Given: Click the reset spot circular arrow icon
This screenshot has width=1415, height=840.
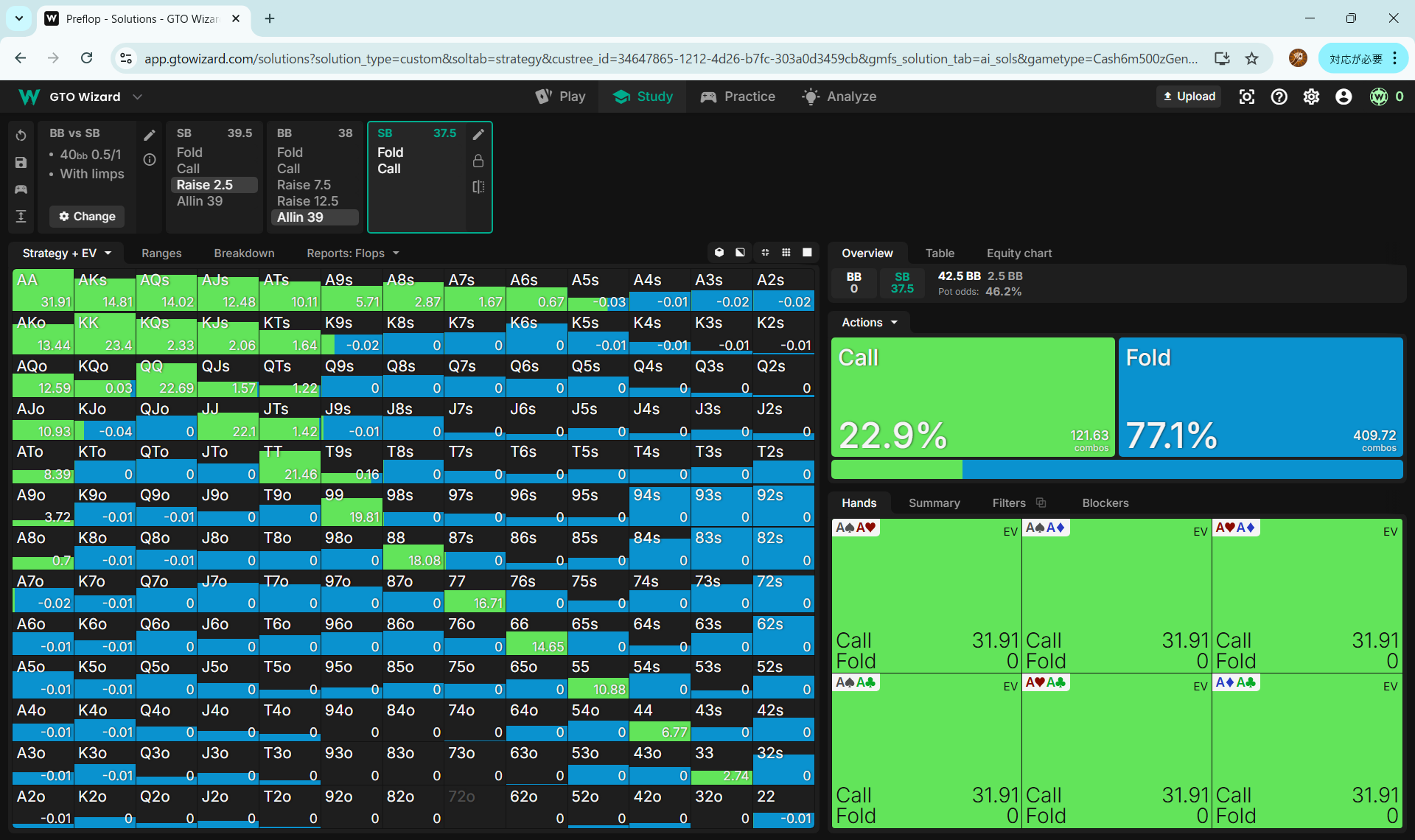Looking at the screenshot, I should (x=21, y=136).
